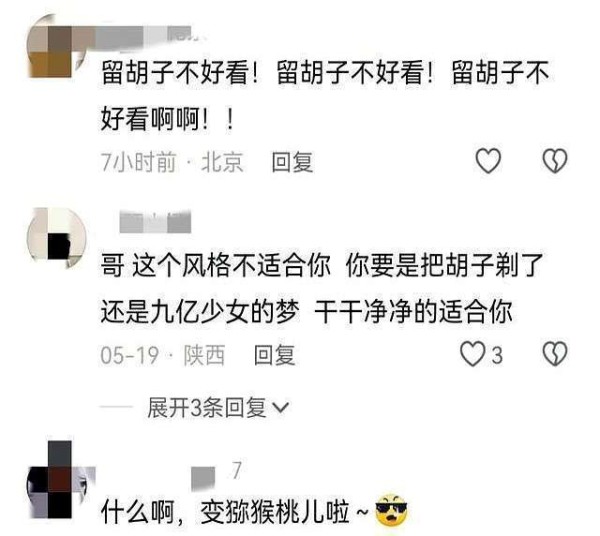This screenshot has width=600, height=536.
Task: Open third commenter's dark avatar
Action: tap(58, 479)
